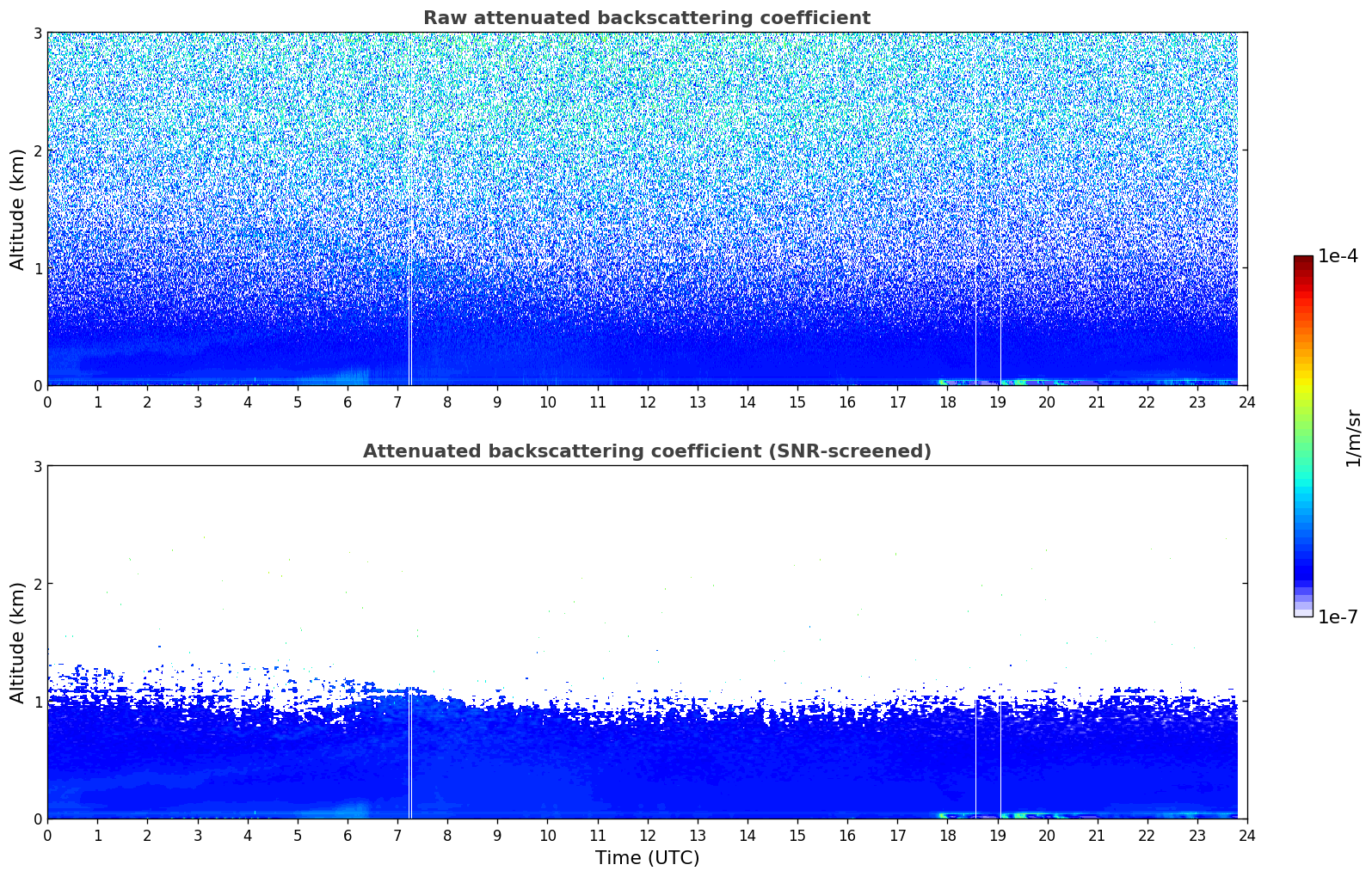Click the title 'Attenuated backscattering coefficient (SNR-screened)'
Viewport: 1372px width, 877px height.
coord(647,451)
